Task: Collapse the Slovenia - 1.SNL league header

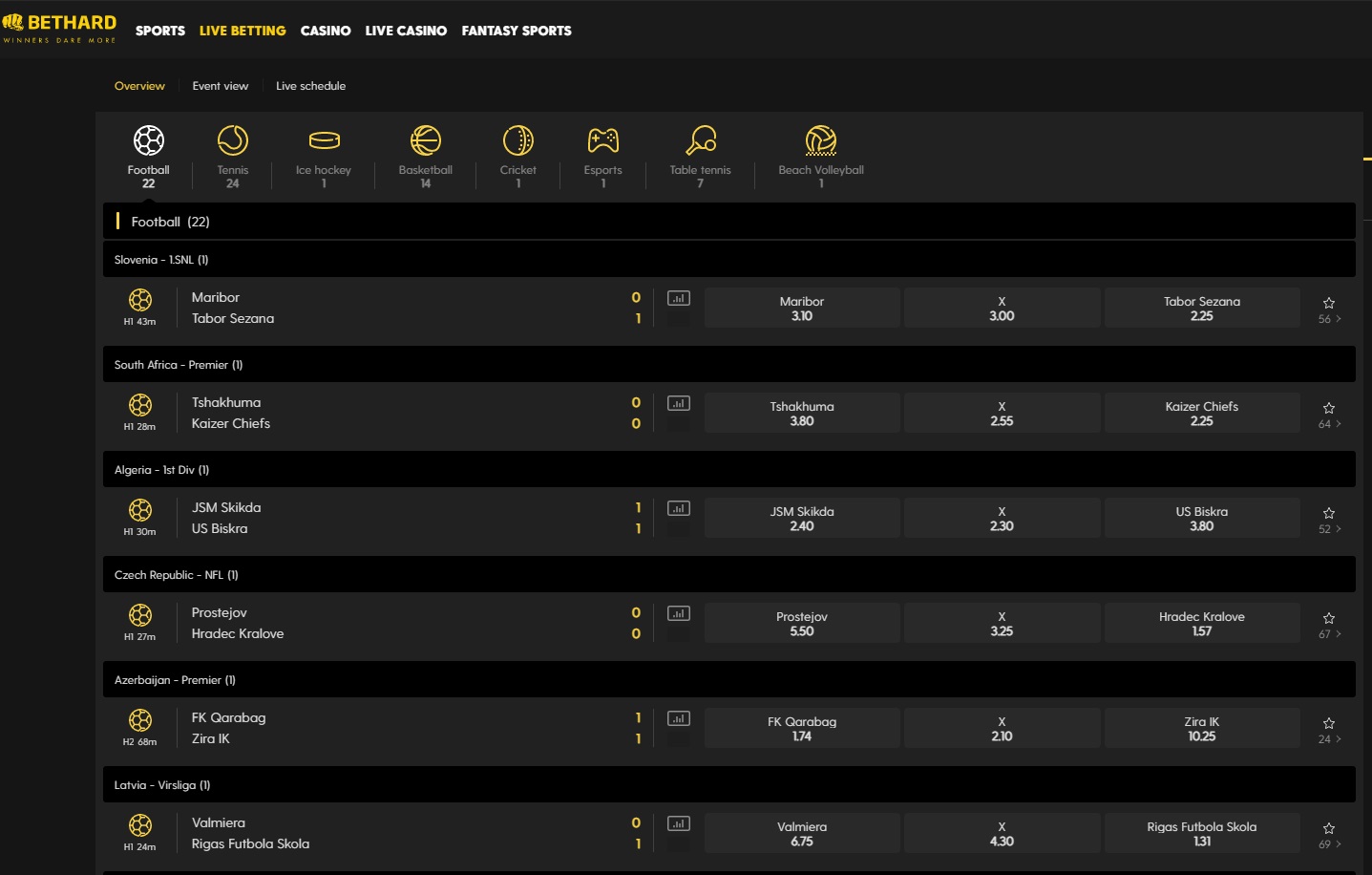Action: point(729,259)
